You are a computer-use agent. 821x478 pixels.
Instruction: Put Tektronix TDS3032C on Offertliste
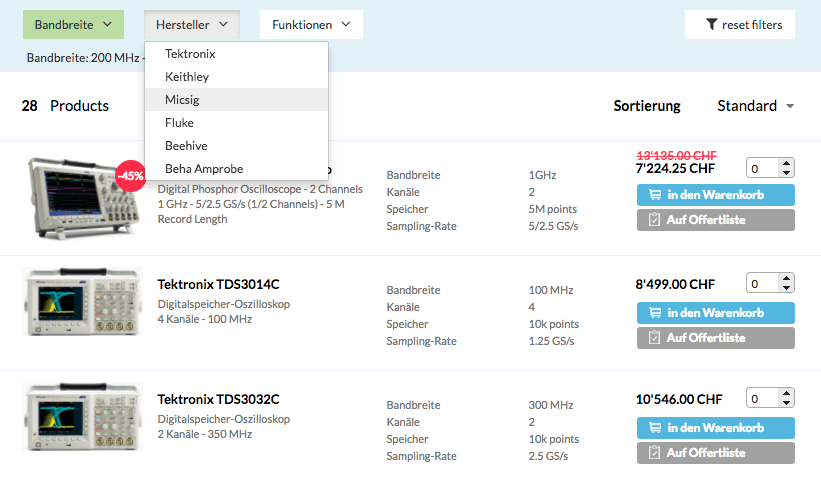716,453
